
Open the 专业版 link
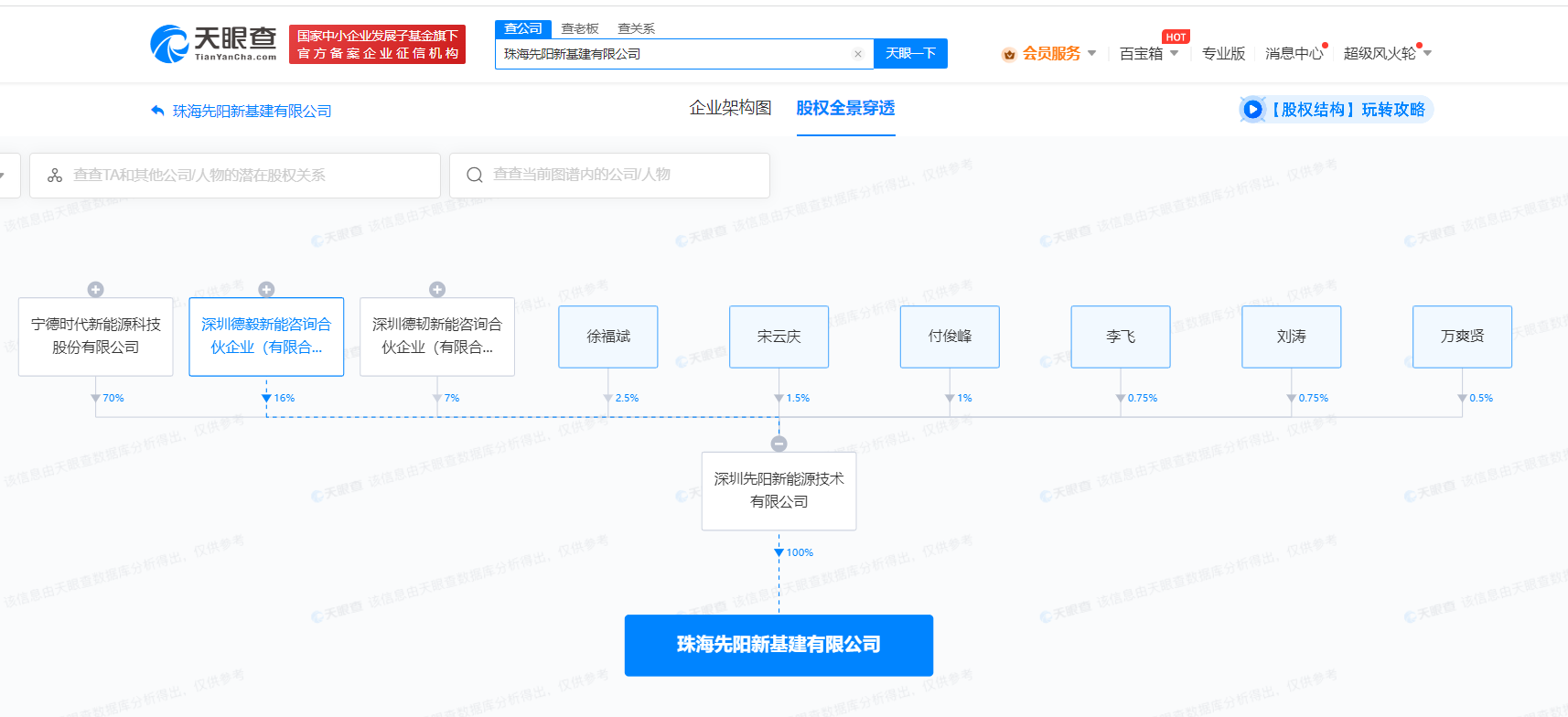(x=1223, y=54)
